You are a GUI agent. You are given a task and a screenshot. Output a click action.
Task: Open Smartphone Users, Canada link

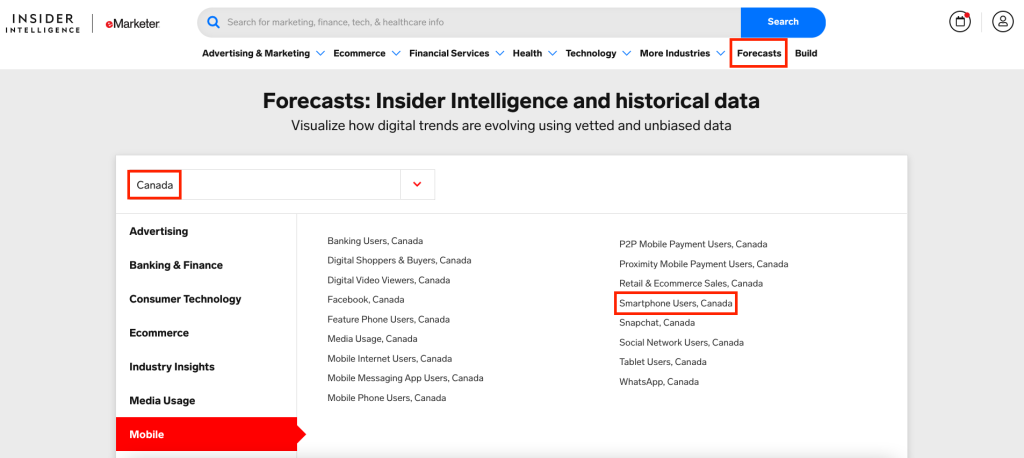pos(676,303)
